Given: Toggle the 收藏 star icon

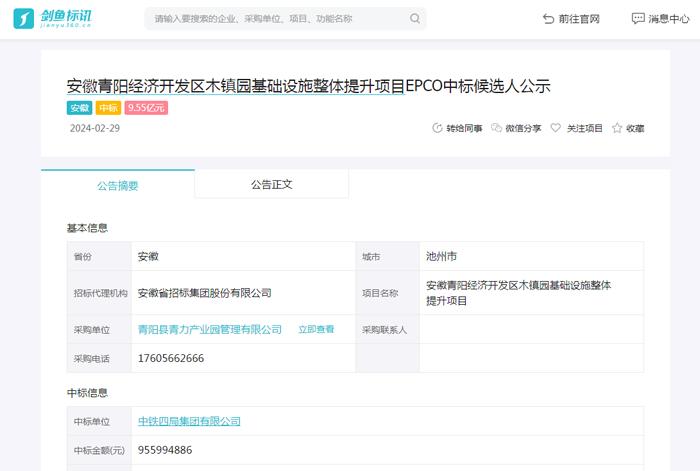Looking at the screenshot, I should [x=617, y=128].
